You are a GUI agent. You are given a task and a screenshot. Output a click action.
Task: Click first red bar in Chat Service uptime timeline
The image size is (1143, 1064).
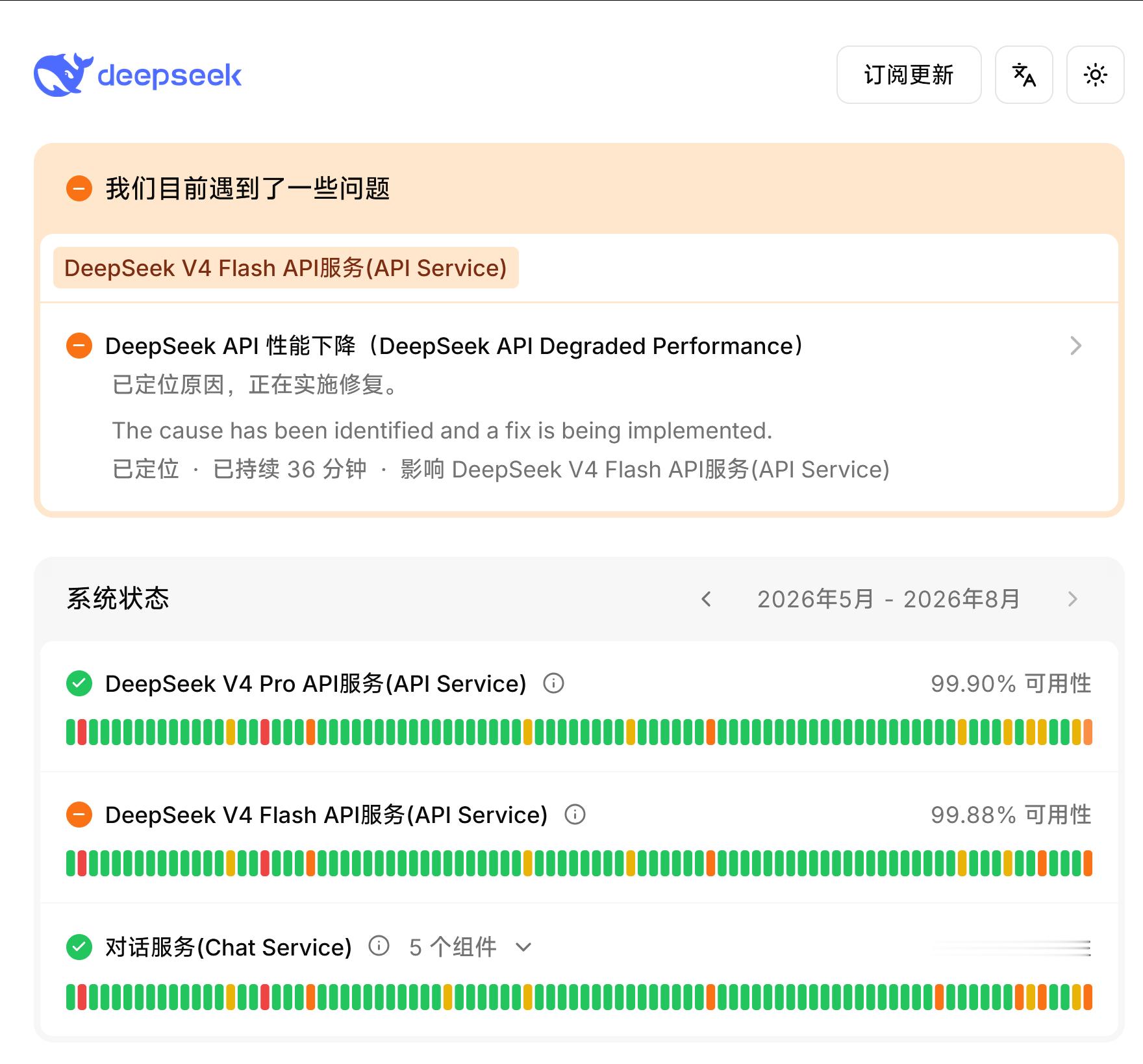tap(82, 997)
